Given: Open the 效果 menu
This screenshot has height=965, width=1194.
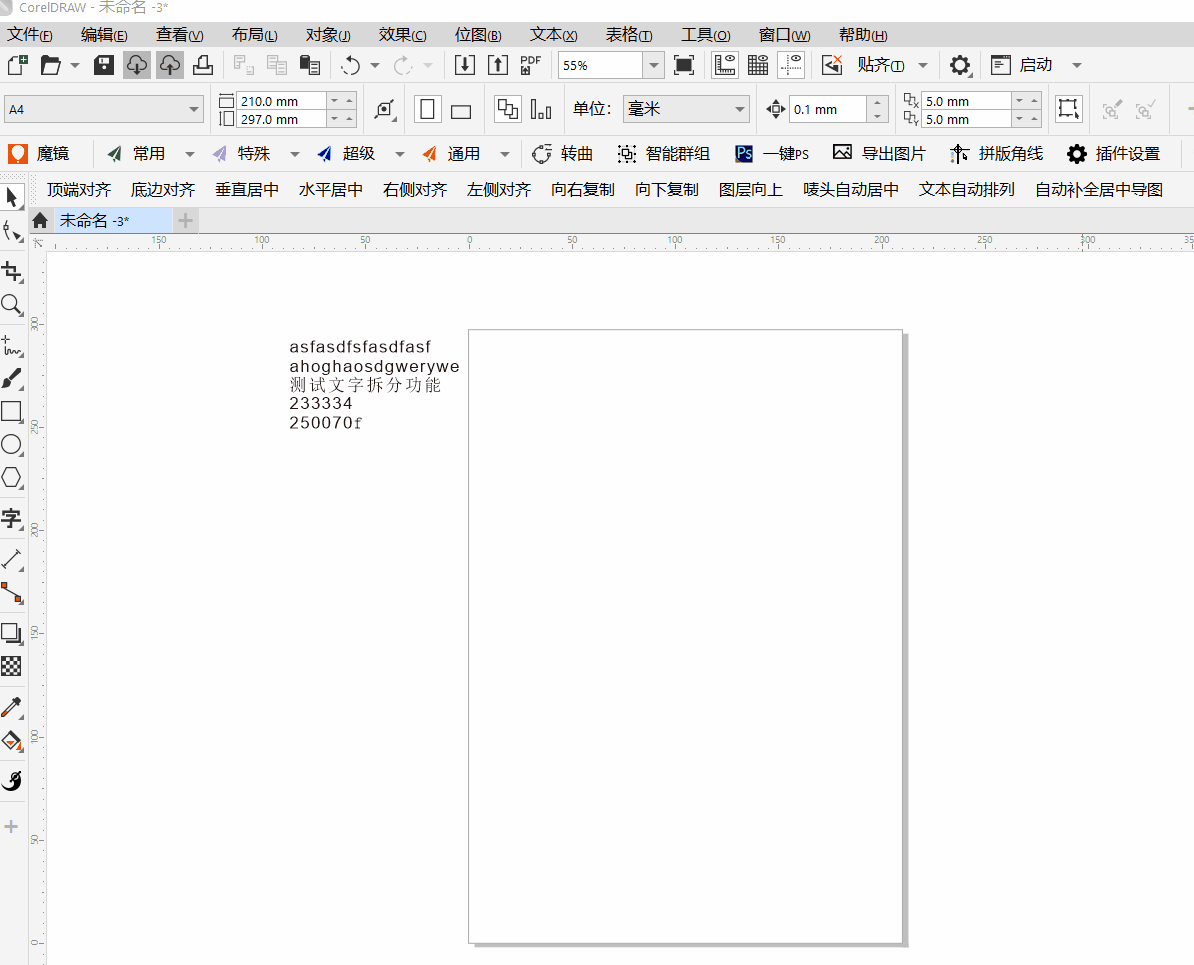Looking at the screenshot, I should (402, 35).
